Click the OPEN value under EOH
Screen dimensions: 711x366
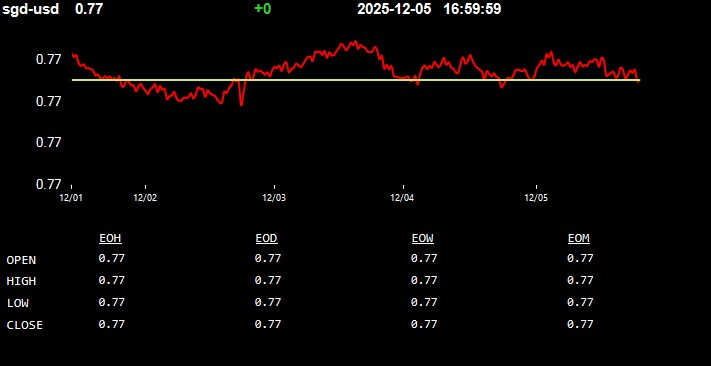112,258
